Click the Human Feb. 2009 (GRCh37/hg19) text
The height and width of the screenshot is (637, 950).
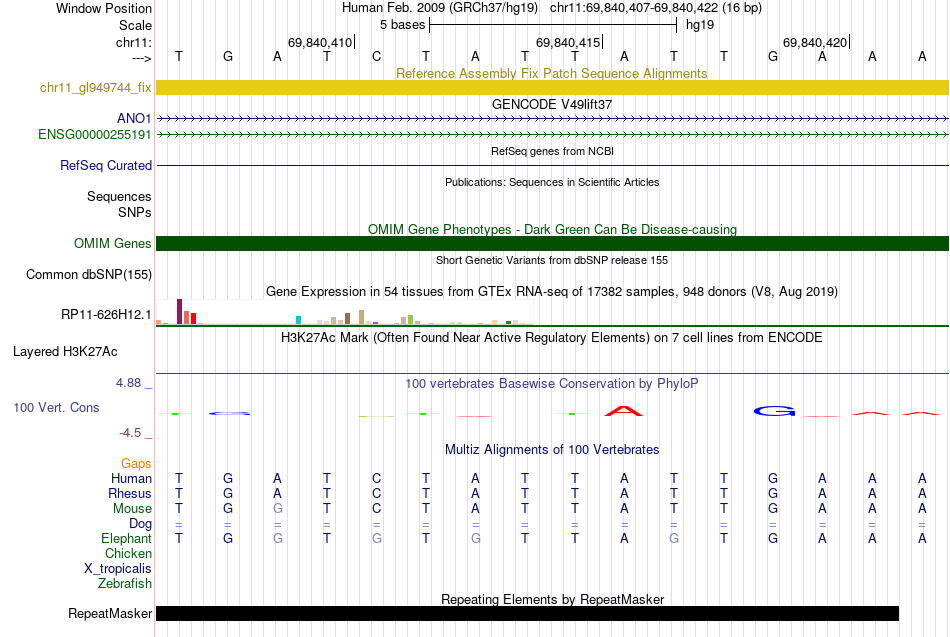(440, 8)
